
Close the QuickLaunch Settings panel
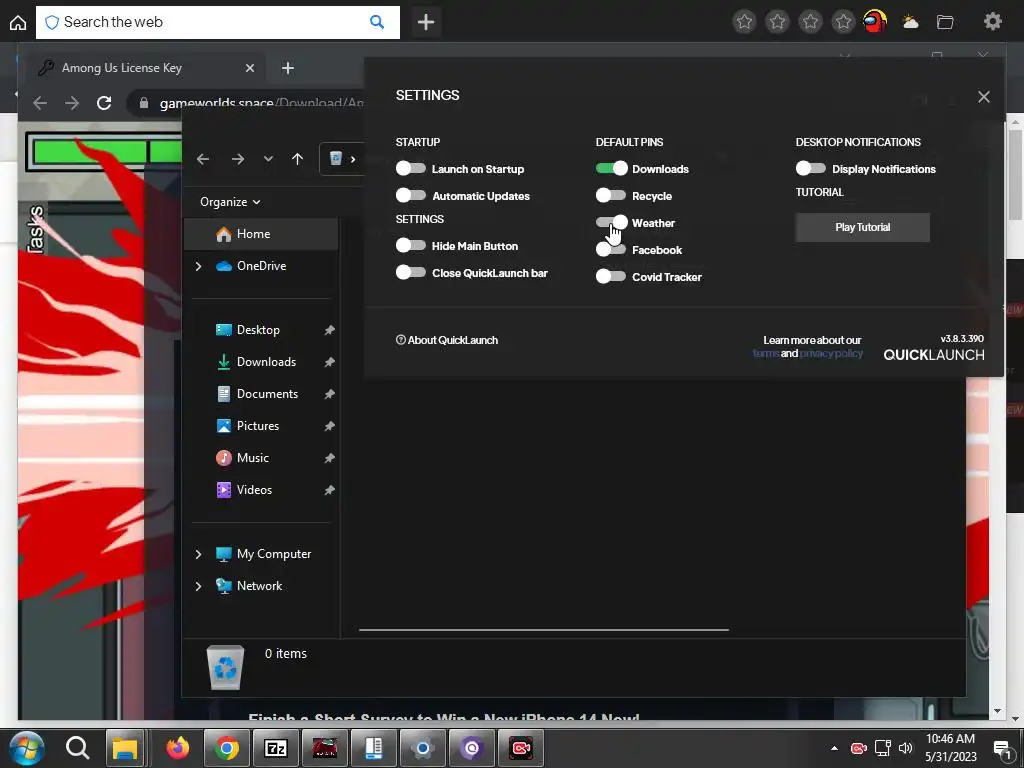(x=984, y=97)
